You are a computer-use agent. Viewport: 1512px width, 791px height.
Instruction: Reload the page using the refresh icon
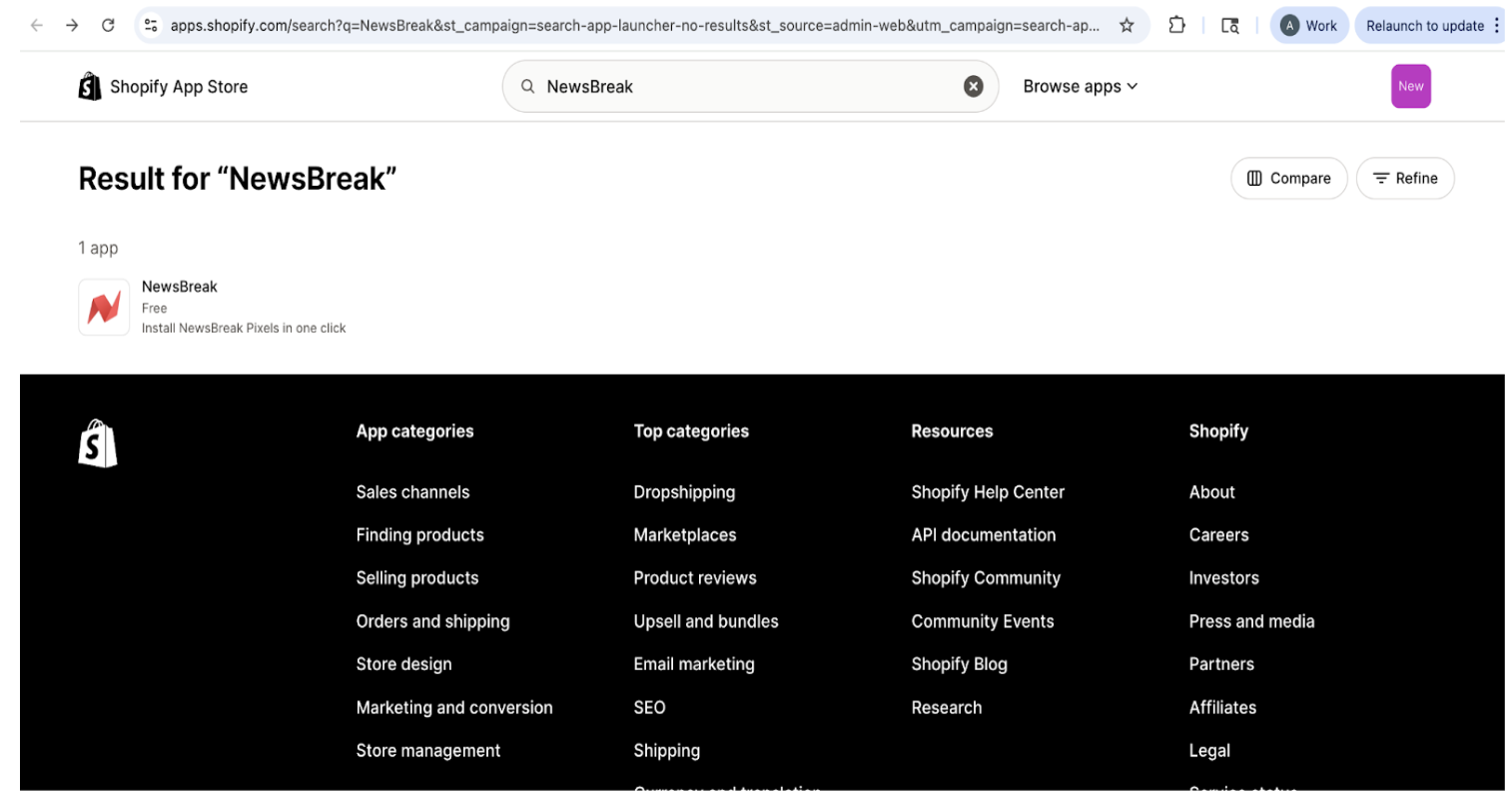(x=108, y=26)
